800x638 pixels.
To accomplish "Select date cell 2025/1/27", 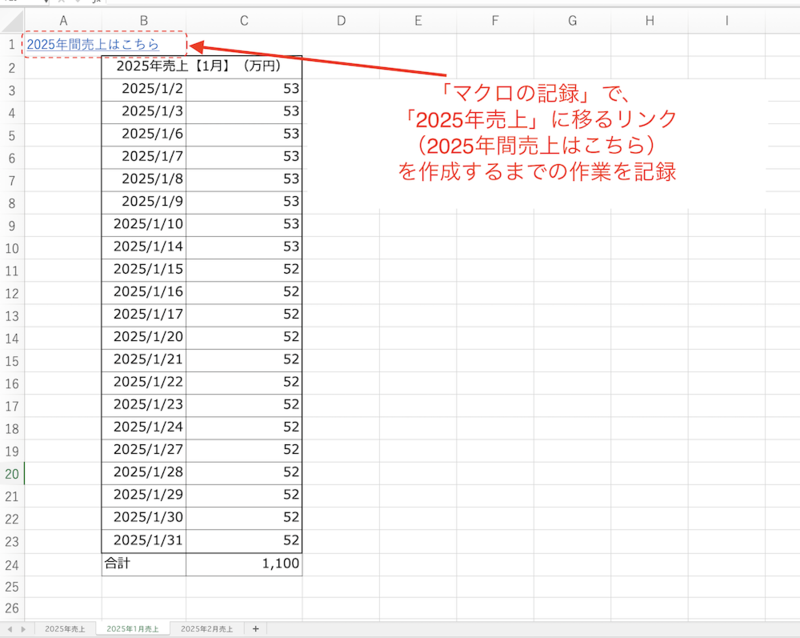I will pyautogui.click(x=144, y=450).
